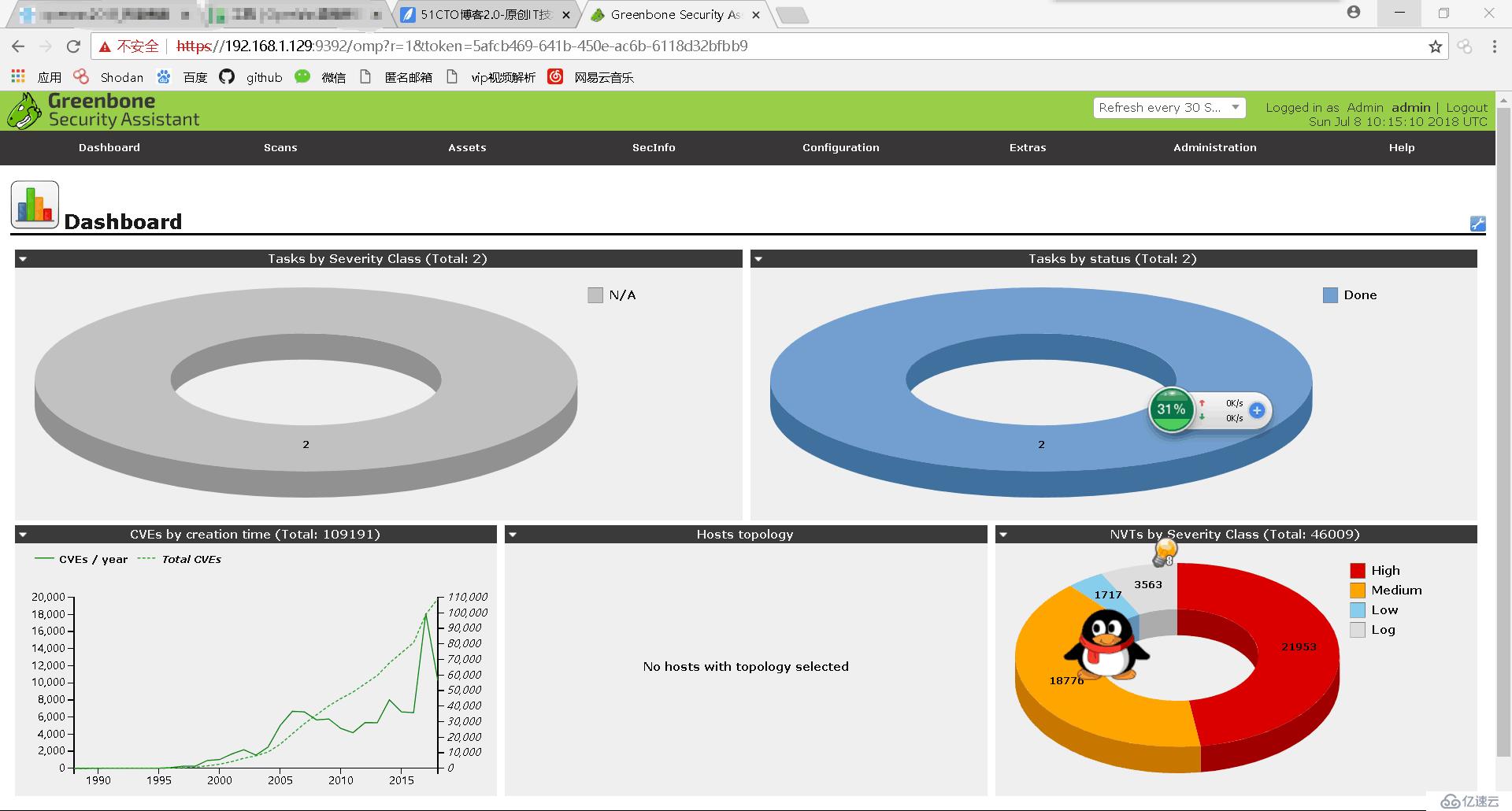The height and width of the screenshot is (811, 1512).
Task: Open CVEs by creation time panel arrow
Action: [23, 535]
